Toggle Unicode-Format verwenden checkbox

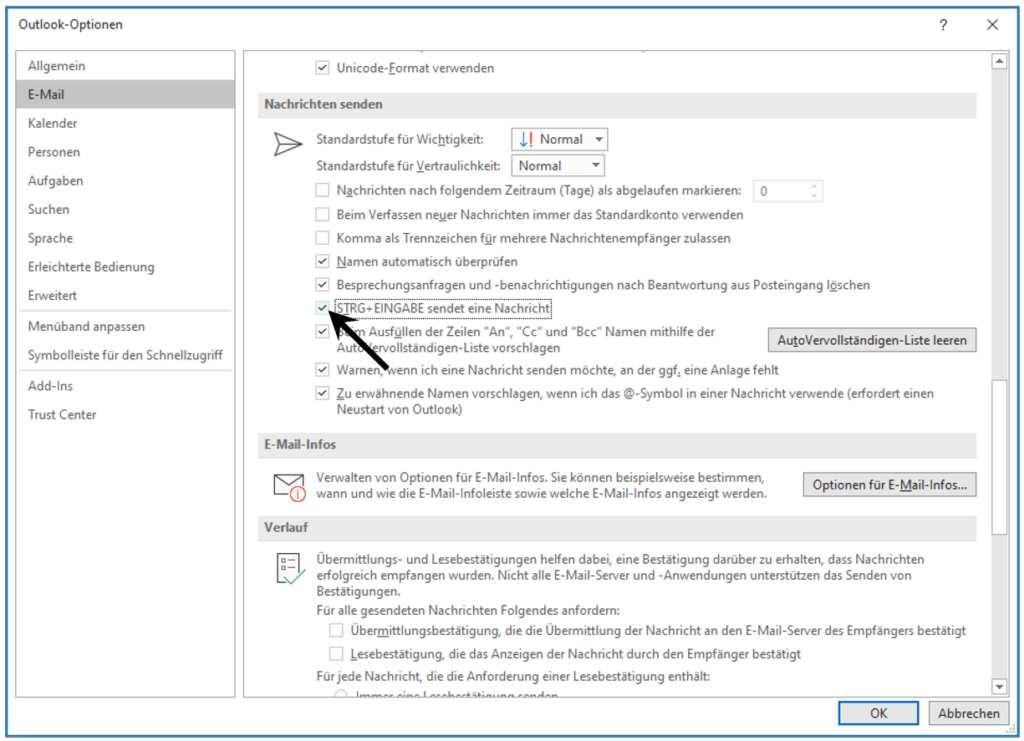[x=322, y=67]
